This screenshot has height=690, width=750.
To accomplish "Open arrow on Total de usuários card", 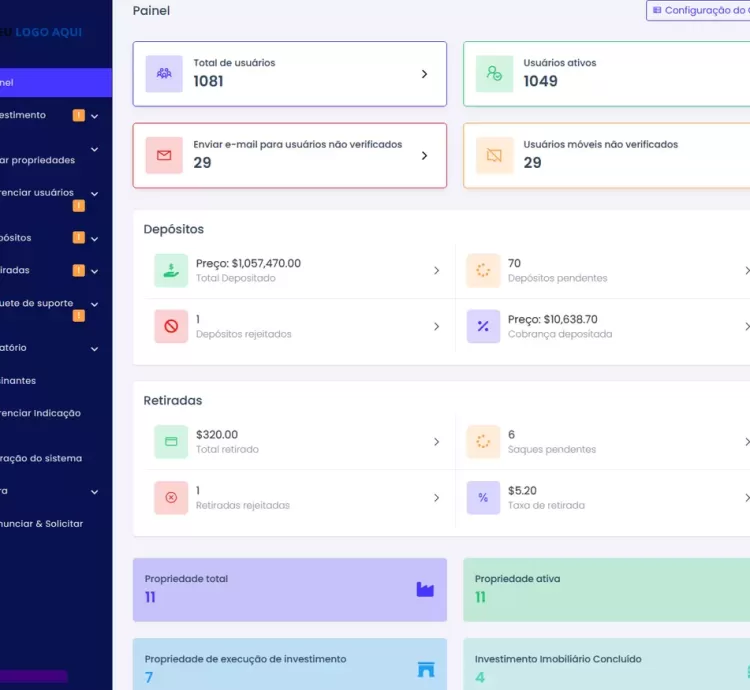I will [424, 74].
